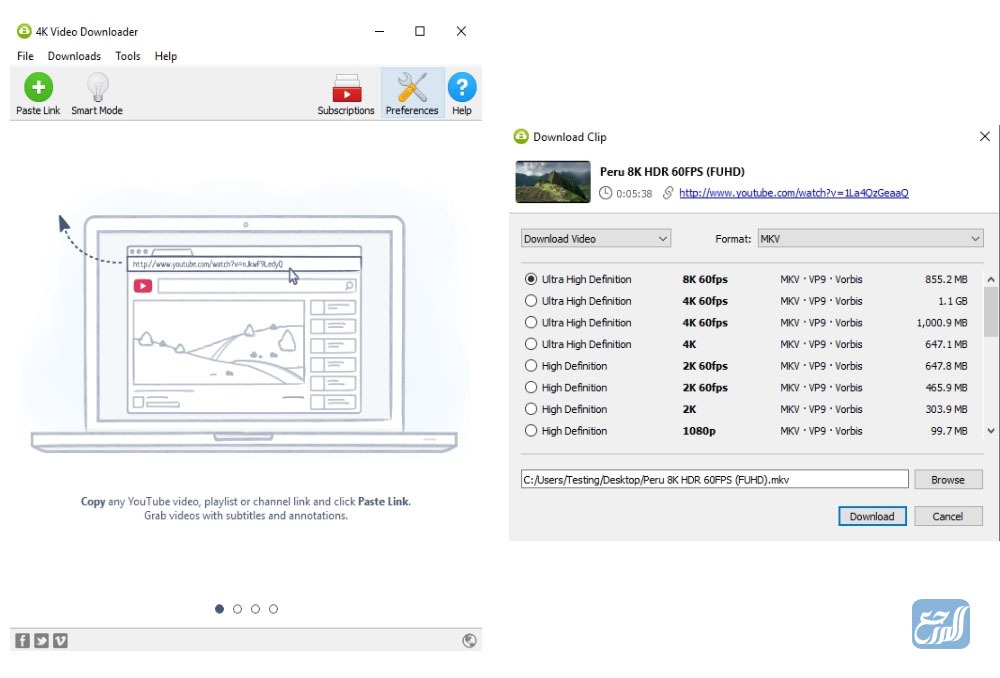Click the save path input field
The width and height of the screenshot is (1000, 678).
[x=713, y=479]
